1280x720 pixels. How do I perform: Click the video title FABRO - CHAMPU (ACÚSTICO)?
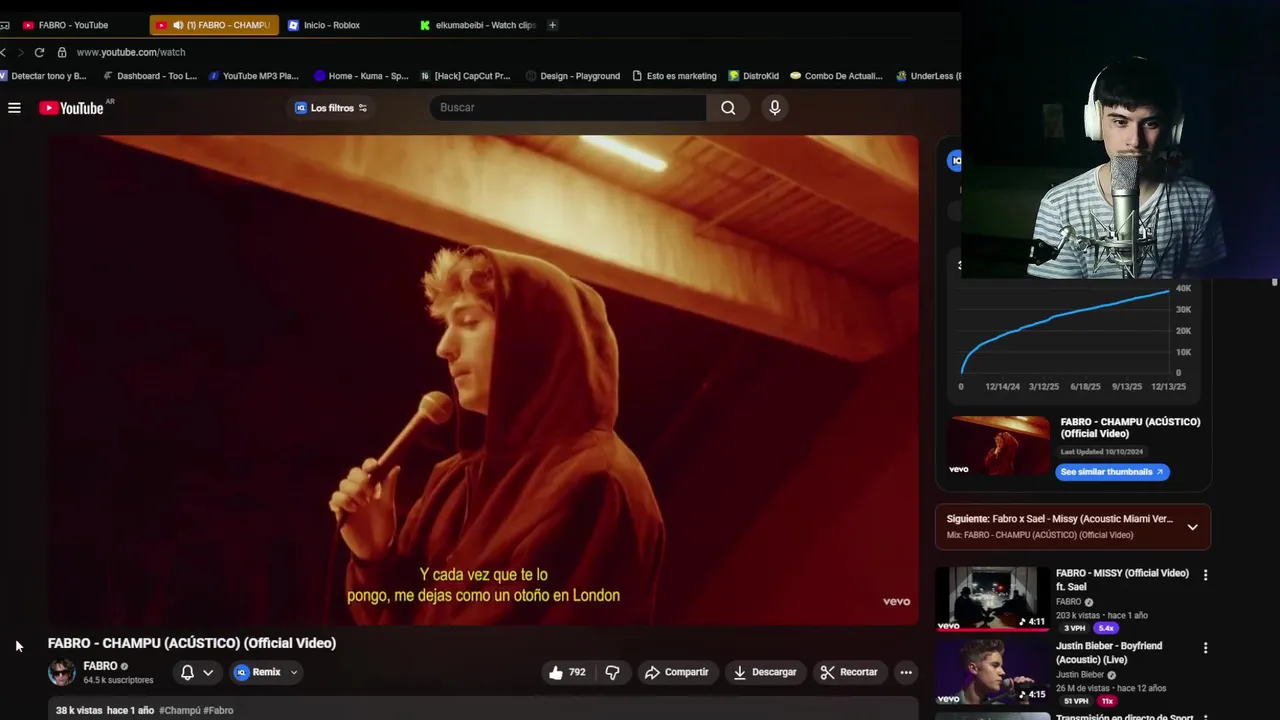tap(192, 643)
